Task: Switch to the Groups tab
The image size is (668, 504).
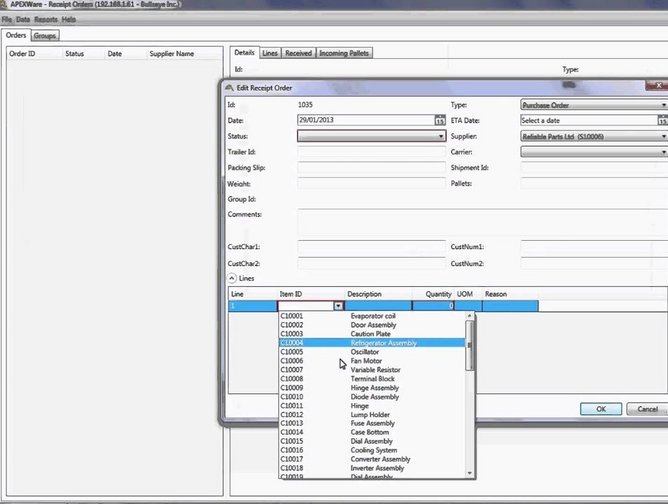Action: (x=45, y=36)
